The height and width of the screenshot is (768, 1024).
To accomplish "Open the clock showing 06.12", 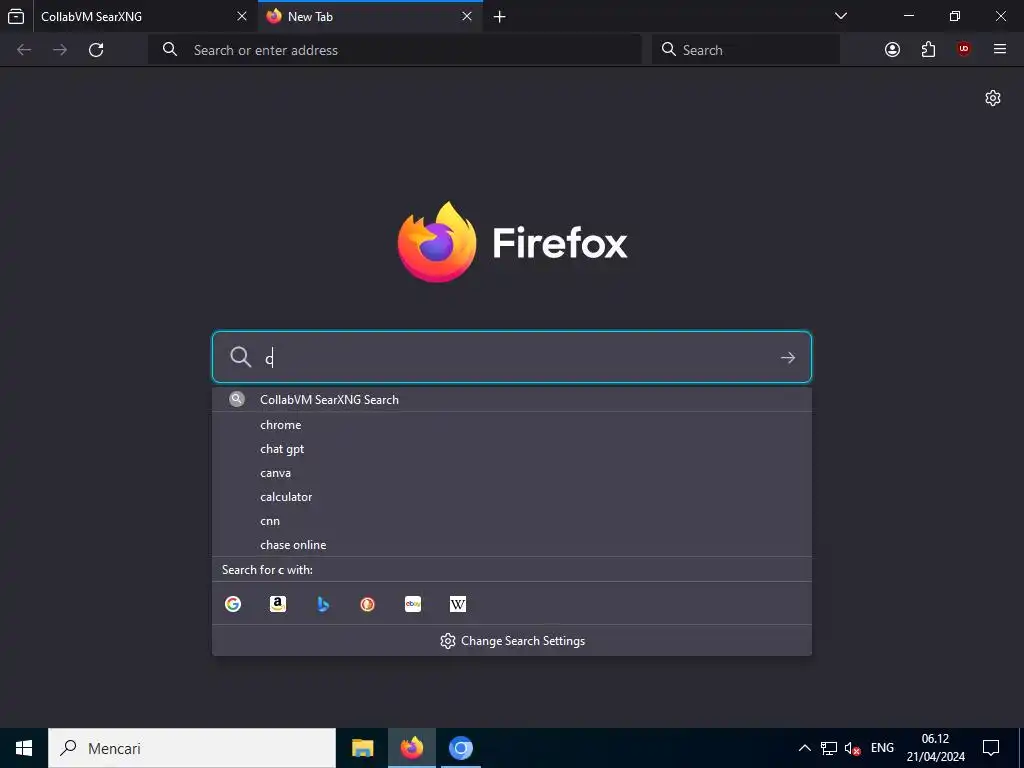I will point(935,748).
